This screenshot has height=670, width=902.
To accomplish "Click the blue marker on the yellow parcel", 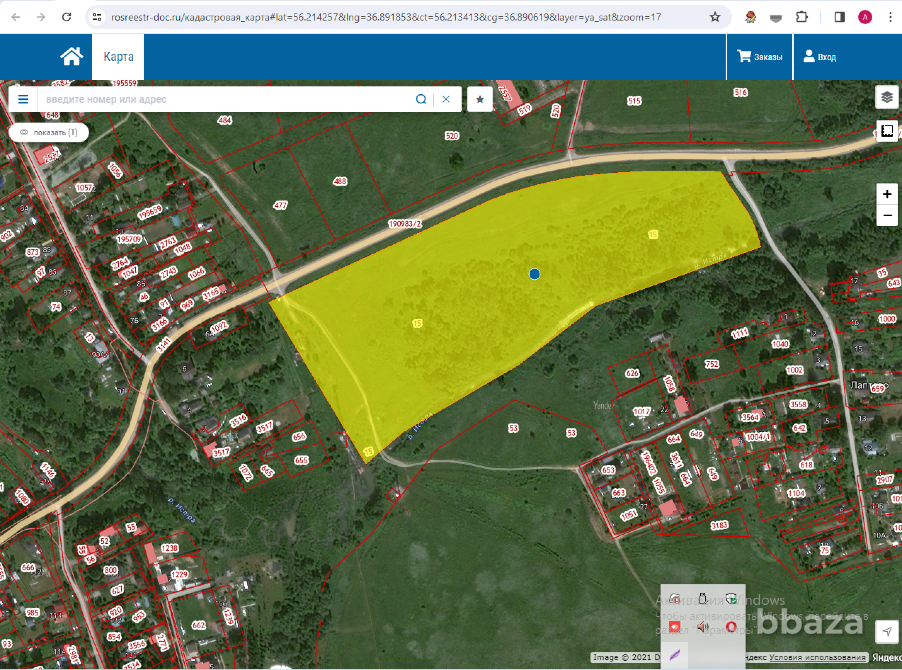I will [x=535, y=273].
